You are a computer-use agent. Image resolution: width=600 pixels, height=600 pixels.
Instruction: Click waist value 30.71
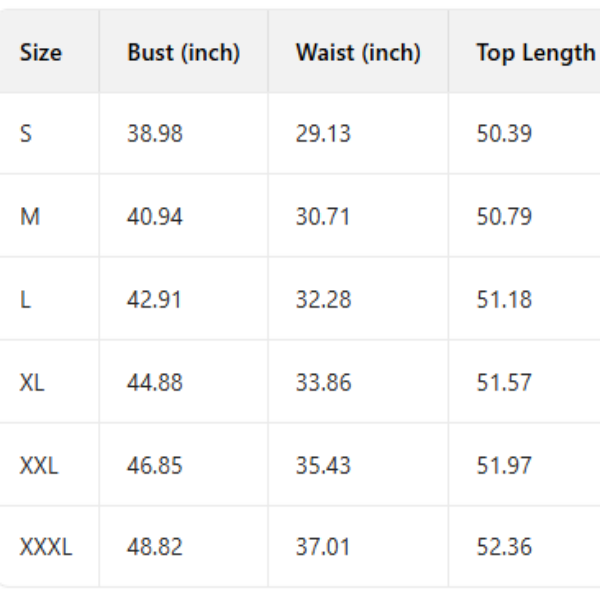(323, 216)
